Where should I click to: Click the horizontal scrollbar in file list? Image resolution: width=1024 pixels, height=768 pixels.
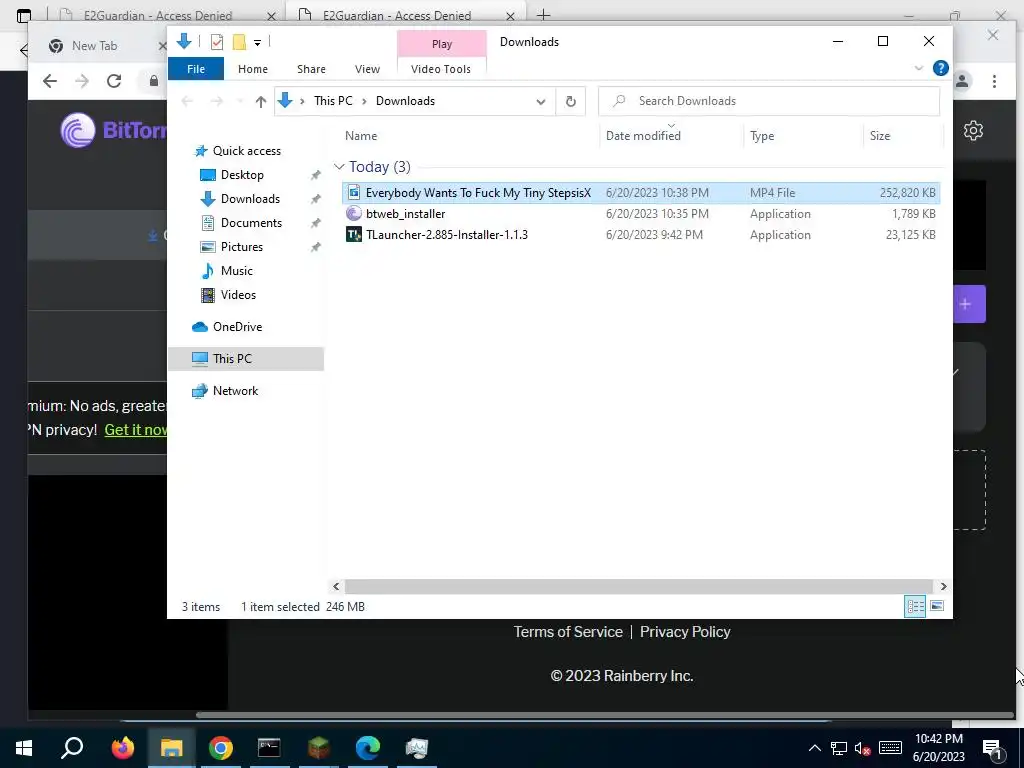point(638,587)
